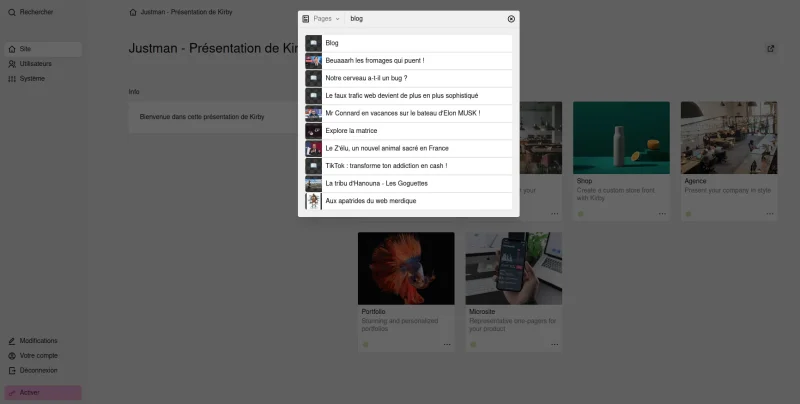Click the Déconnexion exit icon
Image resolution: width=800 pixels, height=404 pixels.
(x=12, y=370)
